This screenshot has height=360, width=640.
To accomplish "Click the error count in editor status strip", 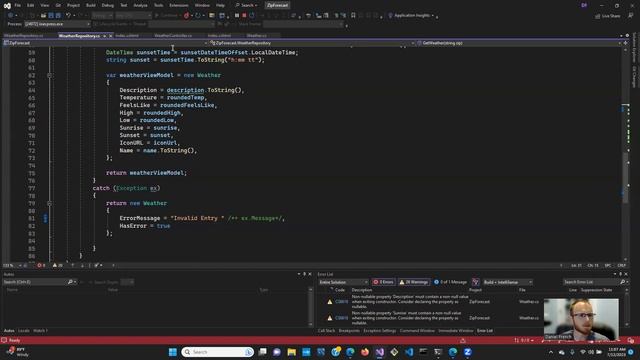I will point(41,265).
